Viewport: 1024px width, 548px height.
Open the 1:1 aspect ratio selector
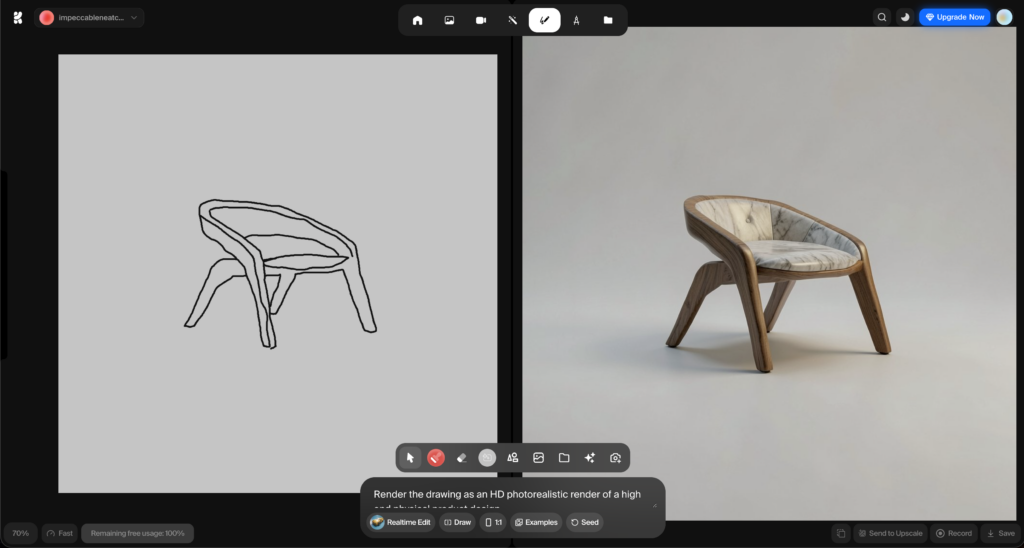493,522
